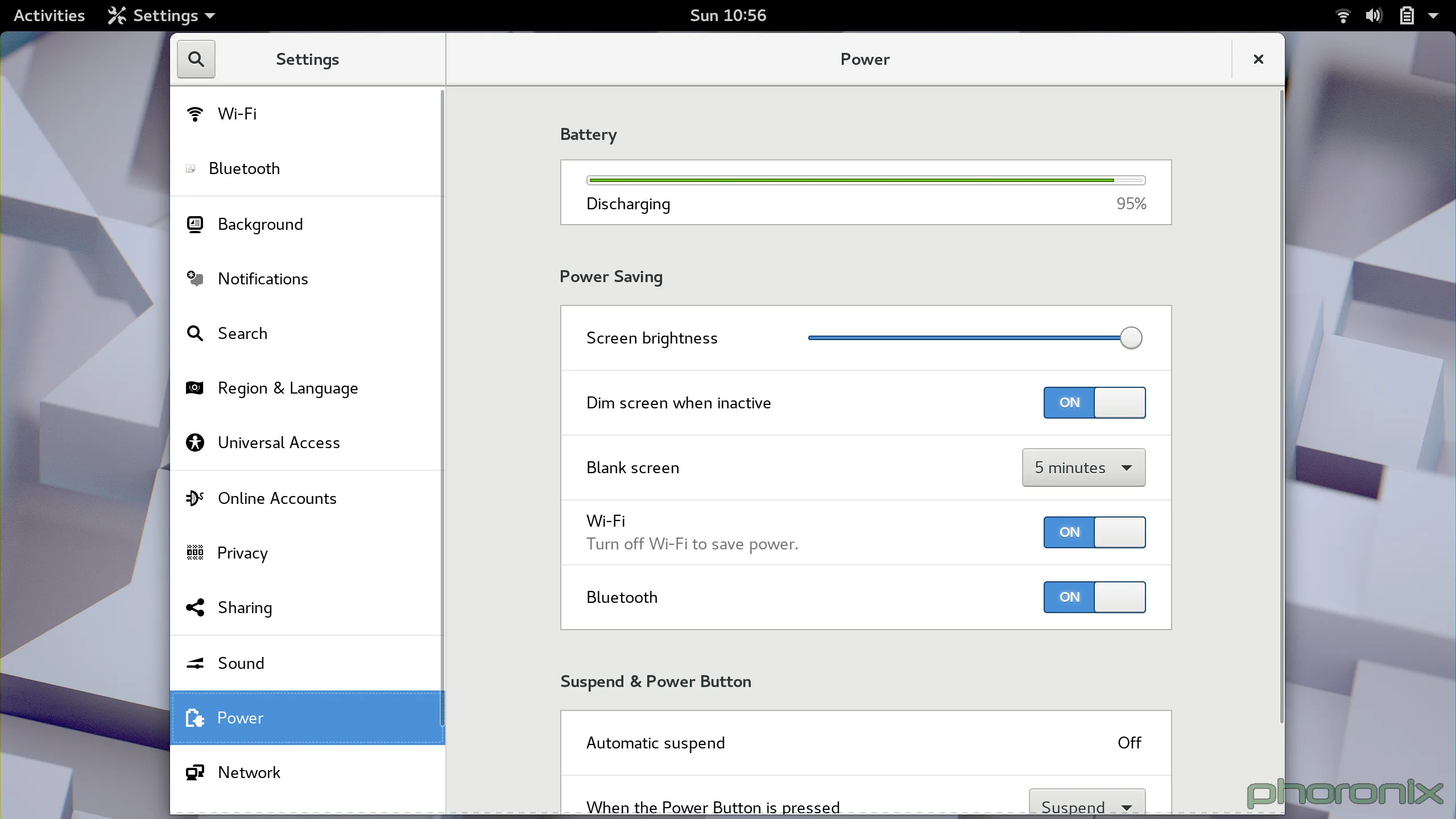Close the Settings window
The height and width of the screenshot is (819, 1456).
(1258, 59)
